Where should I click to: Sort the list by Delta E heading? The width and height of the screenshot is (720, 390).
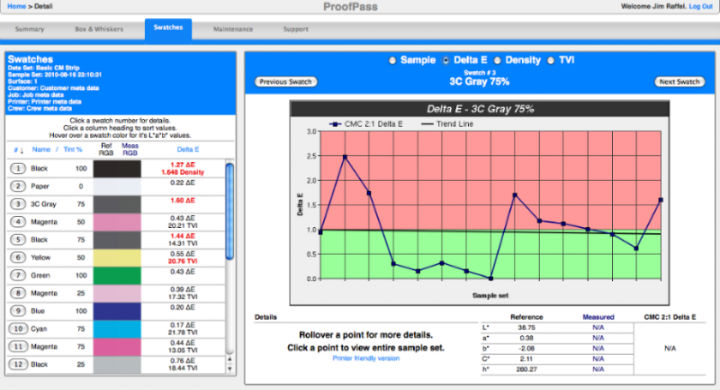pyautogui.click(x=188, y=150)
